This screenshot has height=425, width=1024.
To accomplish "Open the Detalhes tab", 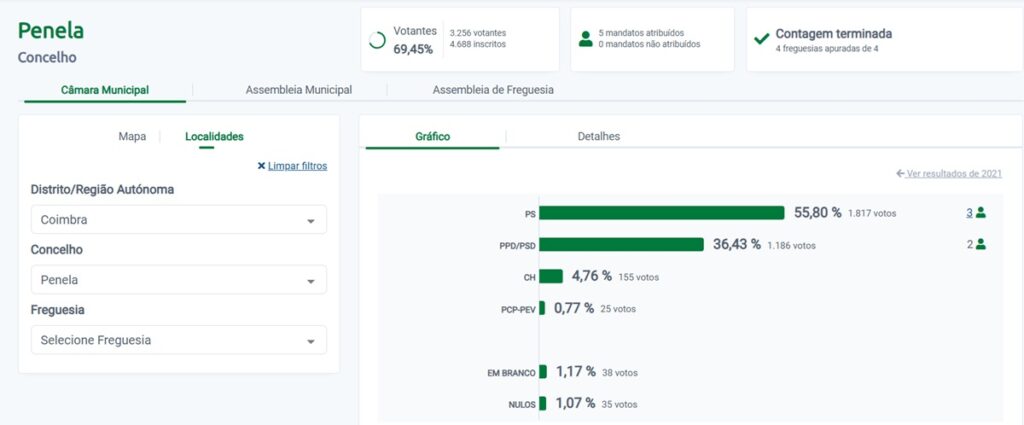I will click(599, 136).
